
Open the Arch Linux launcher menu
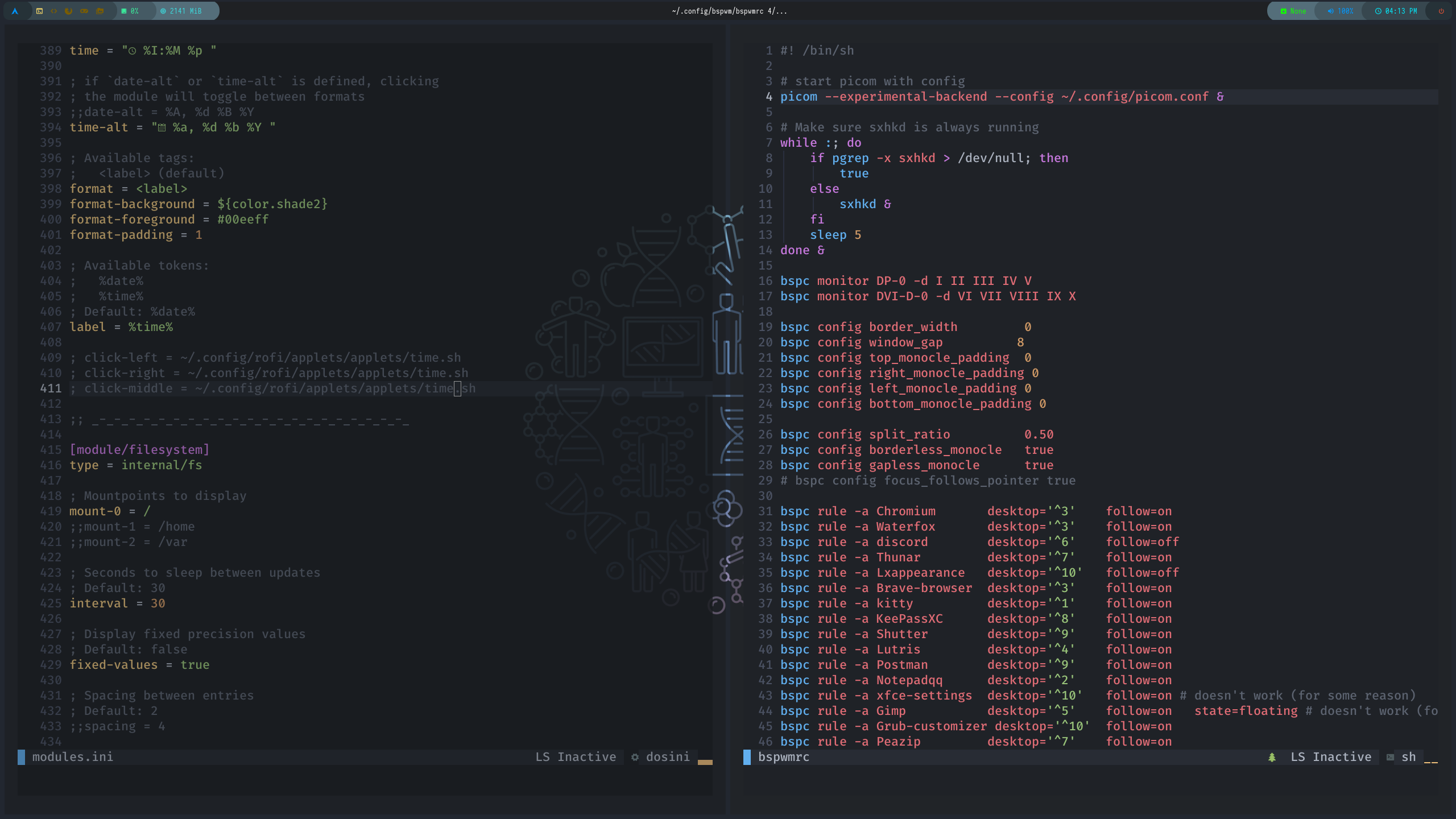coord(15,11)
